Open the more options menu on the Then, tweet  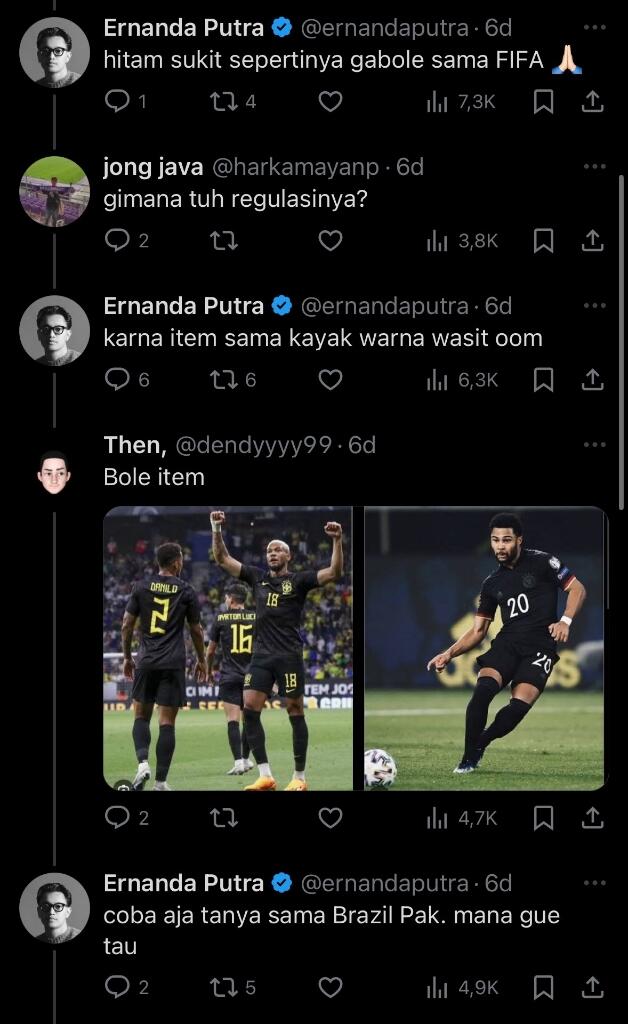click(x=594, y=444)
